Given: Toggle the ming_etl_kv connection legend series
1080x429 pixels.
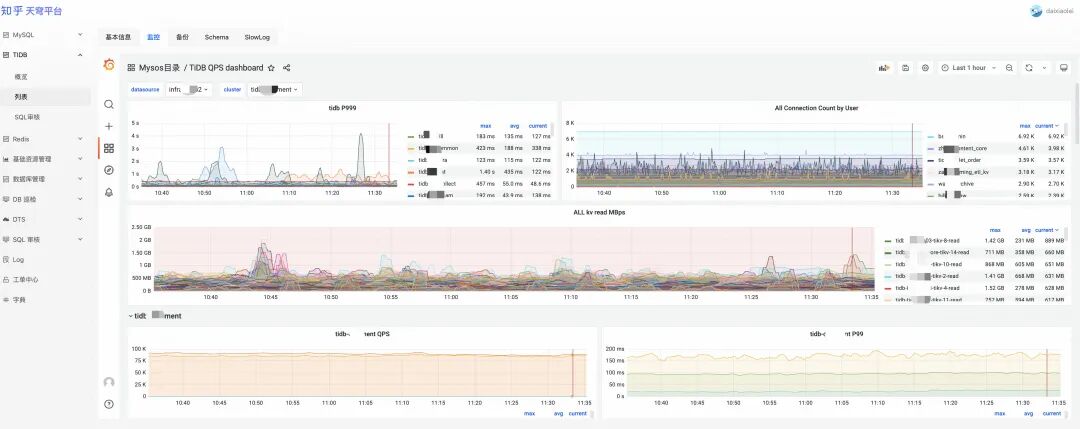Looking at the screenshot, I should 961,171.
